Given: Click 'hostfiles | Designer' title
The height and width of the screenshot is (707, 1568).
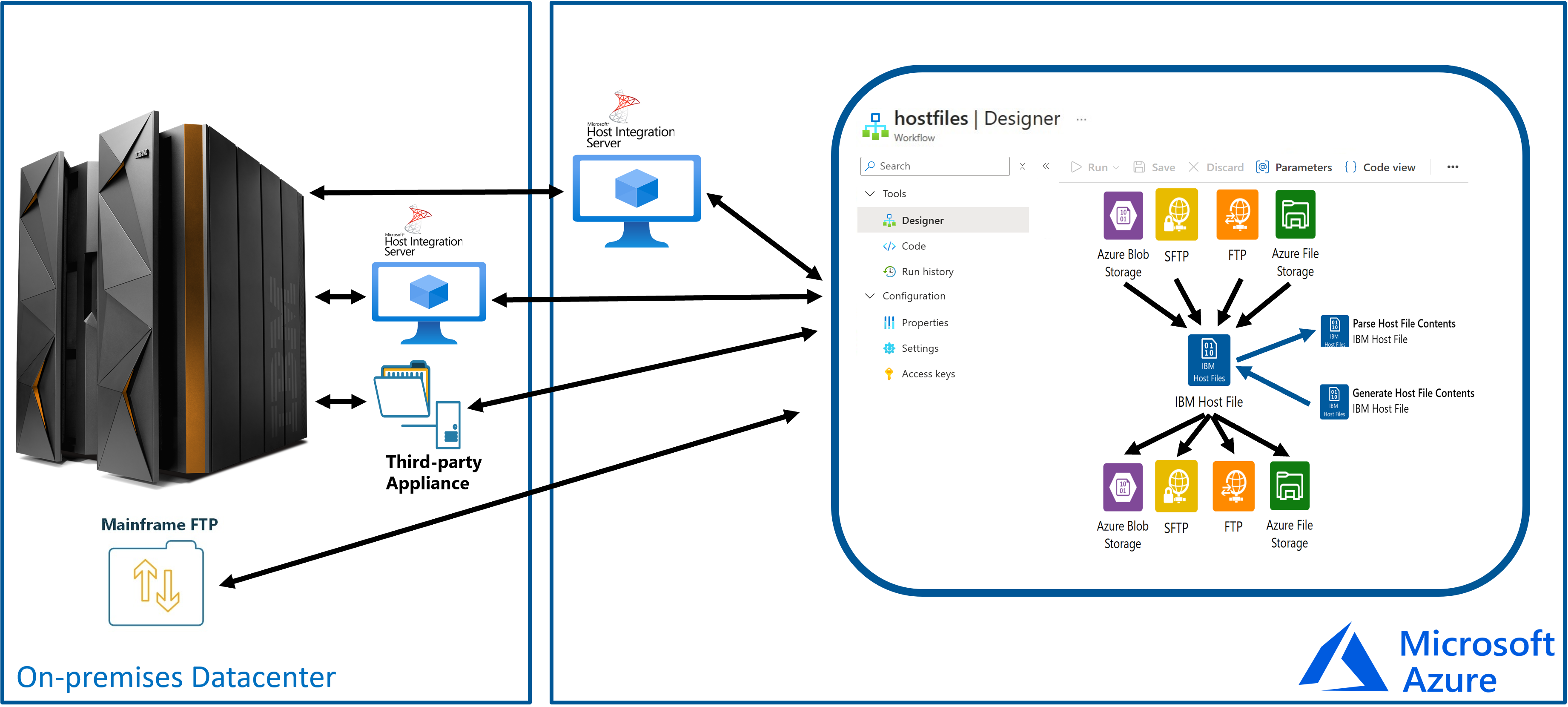Looking at the screenshot, I should point(977,118).
